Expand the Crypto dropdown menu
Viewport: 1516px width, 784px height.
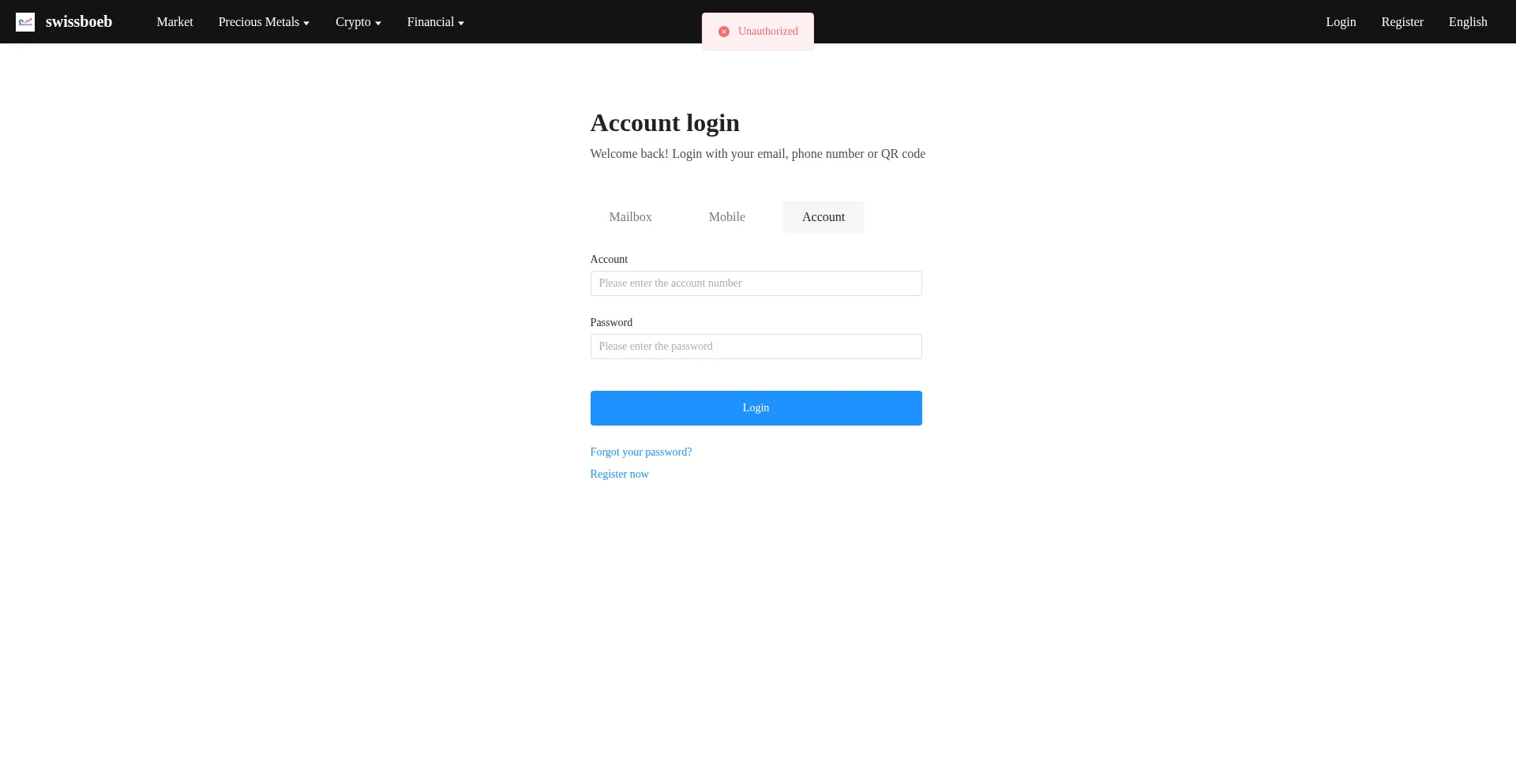pos(358,22)
